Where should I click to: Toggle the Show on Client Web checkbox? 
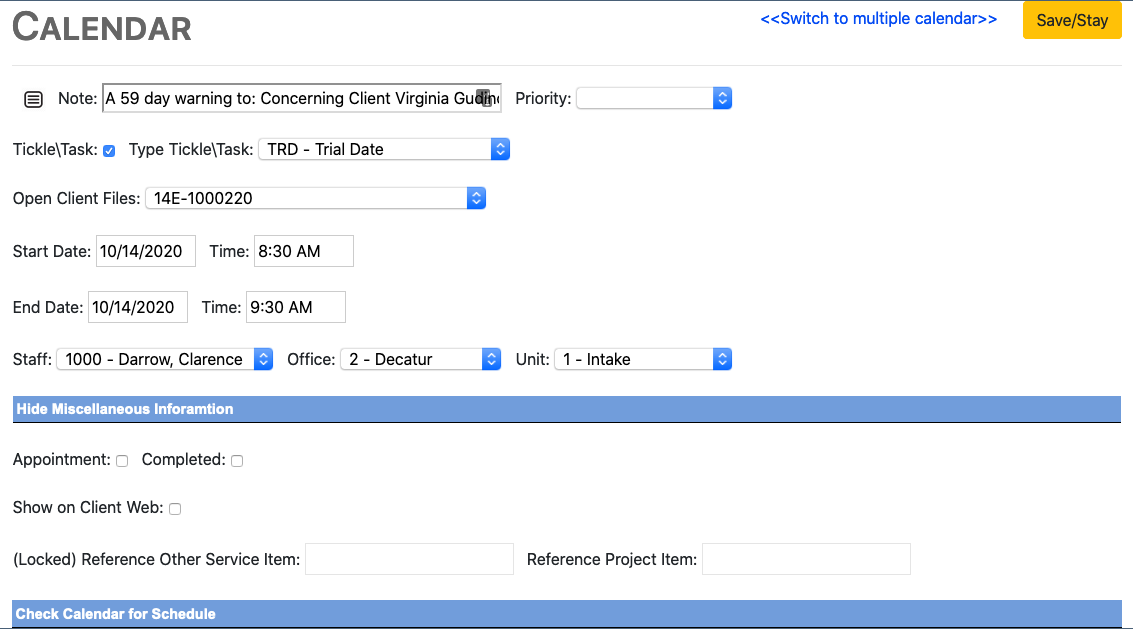pyautogui.click(x=175, y=509)
